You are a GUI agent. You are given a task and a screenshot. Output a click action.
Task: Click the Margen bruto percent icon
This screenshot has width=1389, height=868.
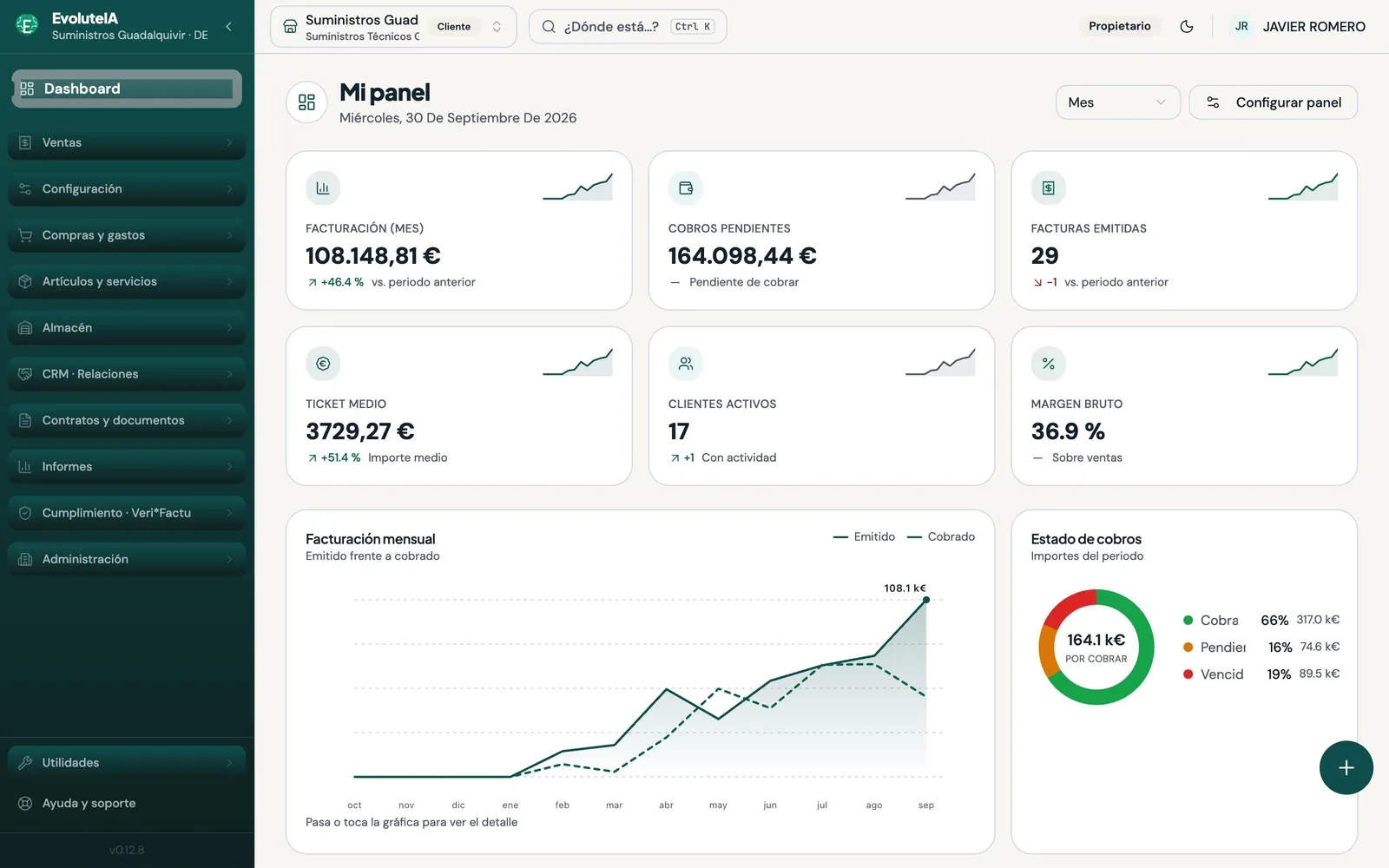click(x=1049, y=364)
